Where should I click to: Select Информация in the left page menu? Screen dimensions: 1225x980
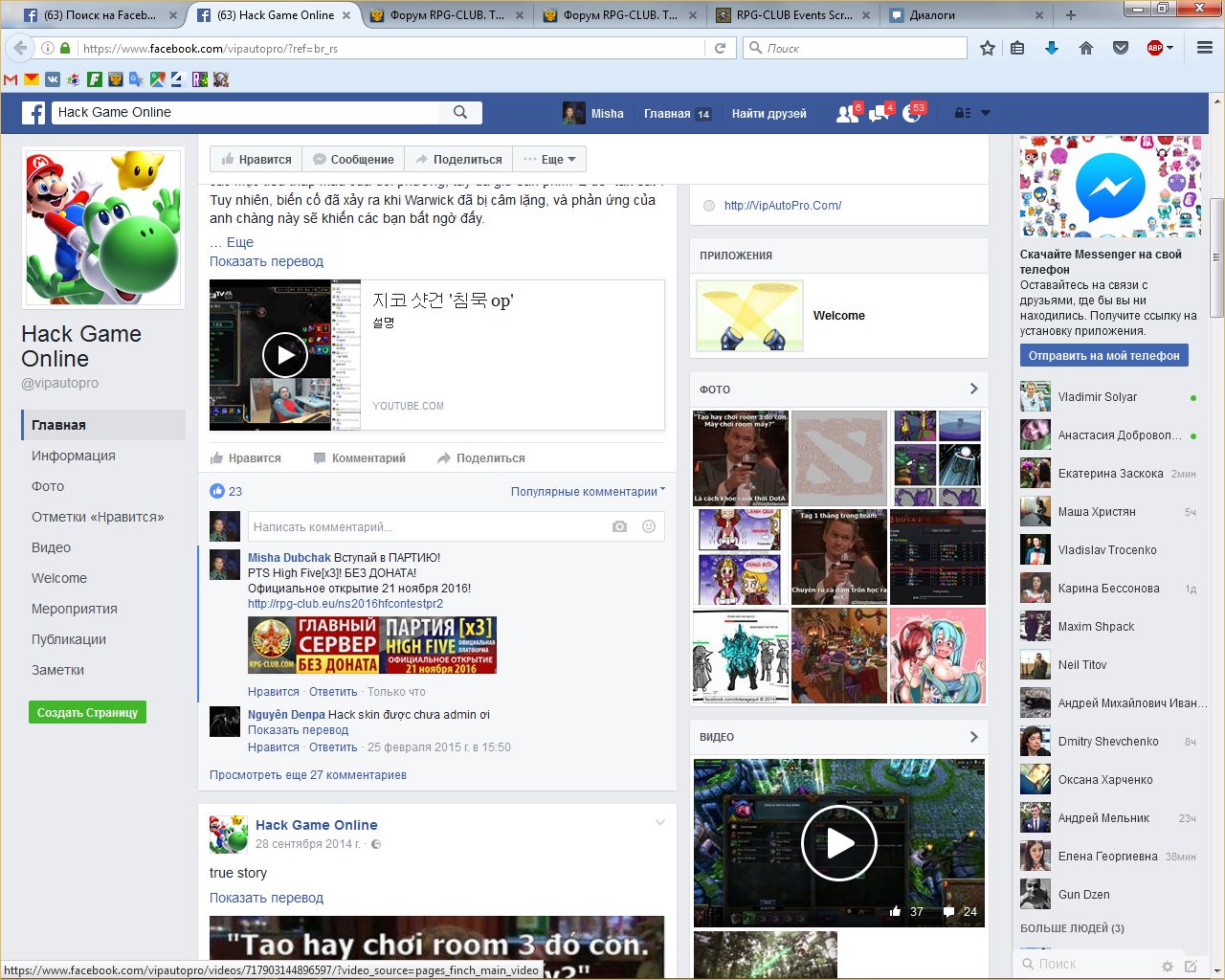click(74, 456)
